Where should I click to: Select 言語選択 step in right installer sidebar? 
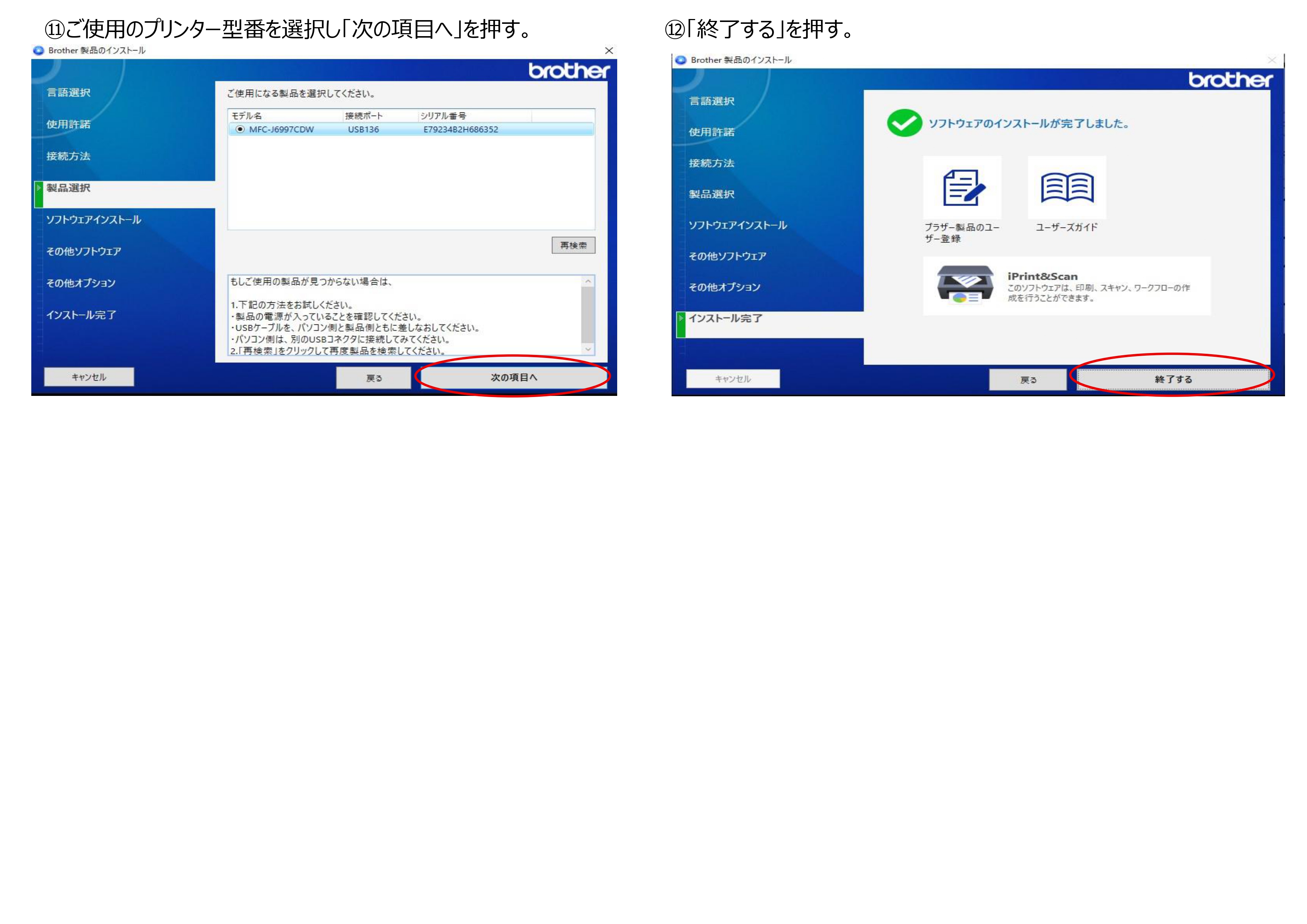point(711,101)
